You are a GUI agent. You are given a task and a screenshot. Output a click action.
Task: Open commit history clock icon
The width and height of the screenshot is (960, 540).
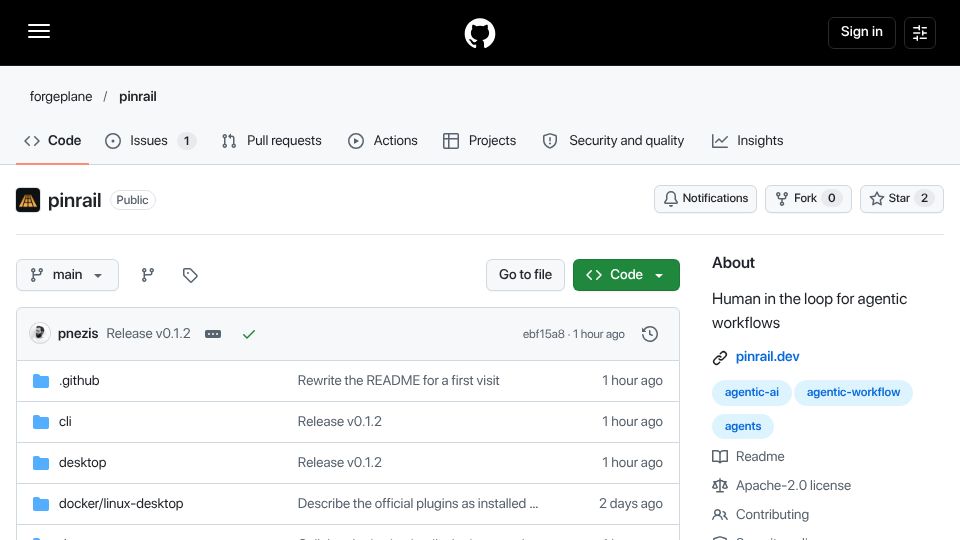pos(650,334)
